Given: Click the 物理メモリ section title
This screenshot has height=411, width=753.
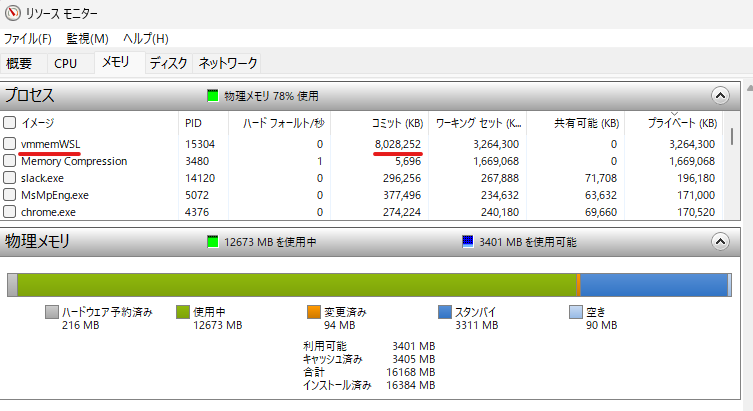Looking at the screenshot, I should tap(37, 241).
